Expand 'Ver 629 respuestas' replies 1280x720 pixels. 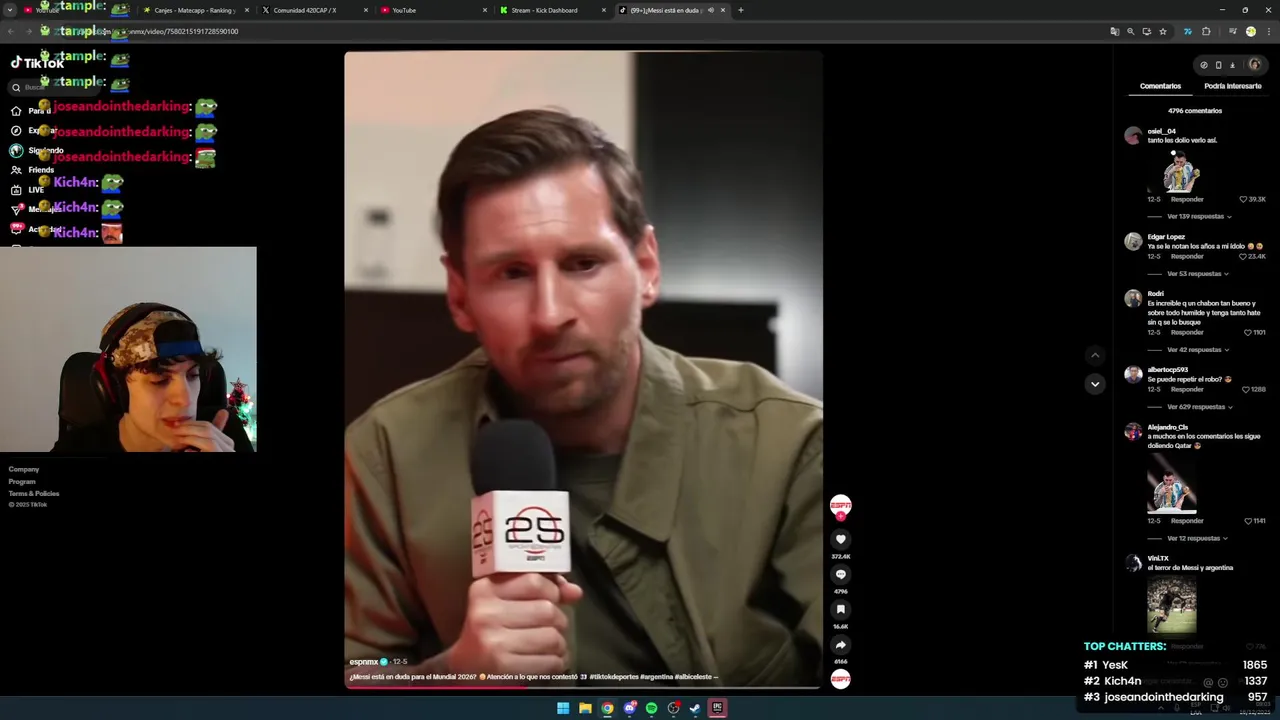click(1199, 407)
